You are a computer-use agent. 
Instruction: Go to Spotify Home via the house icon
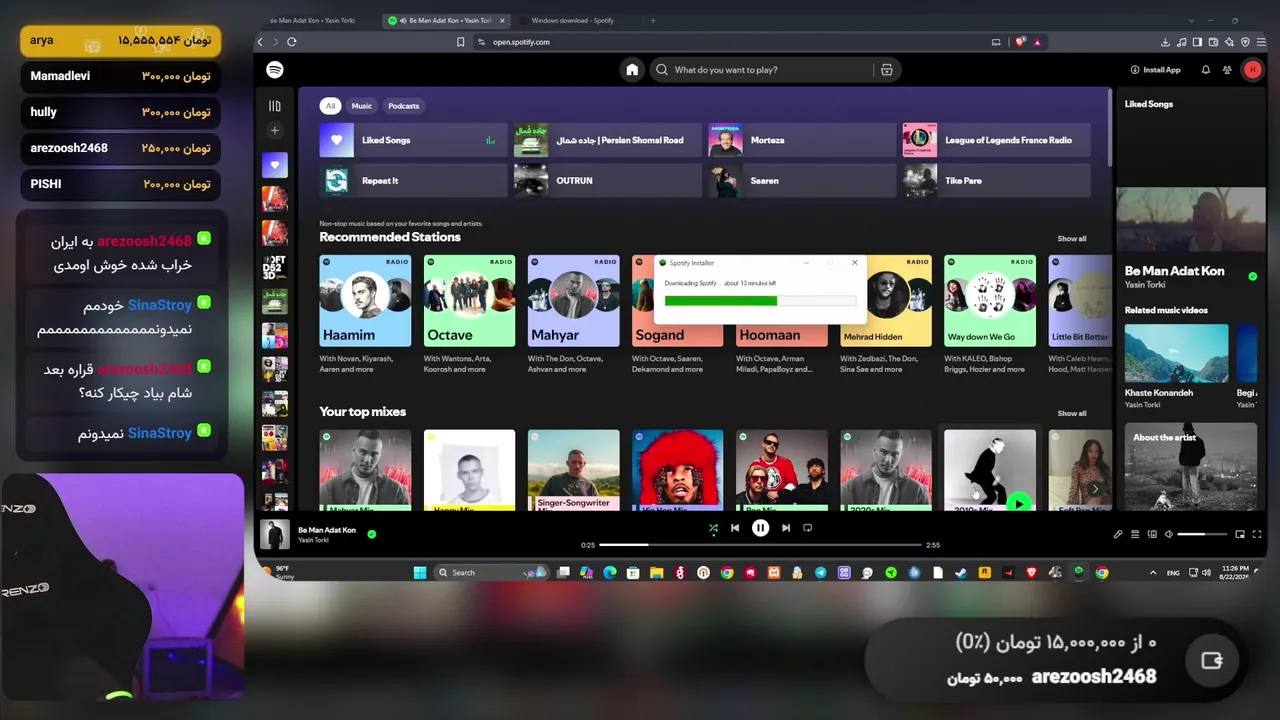[632, 70]
